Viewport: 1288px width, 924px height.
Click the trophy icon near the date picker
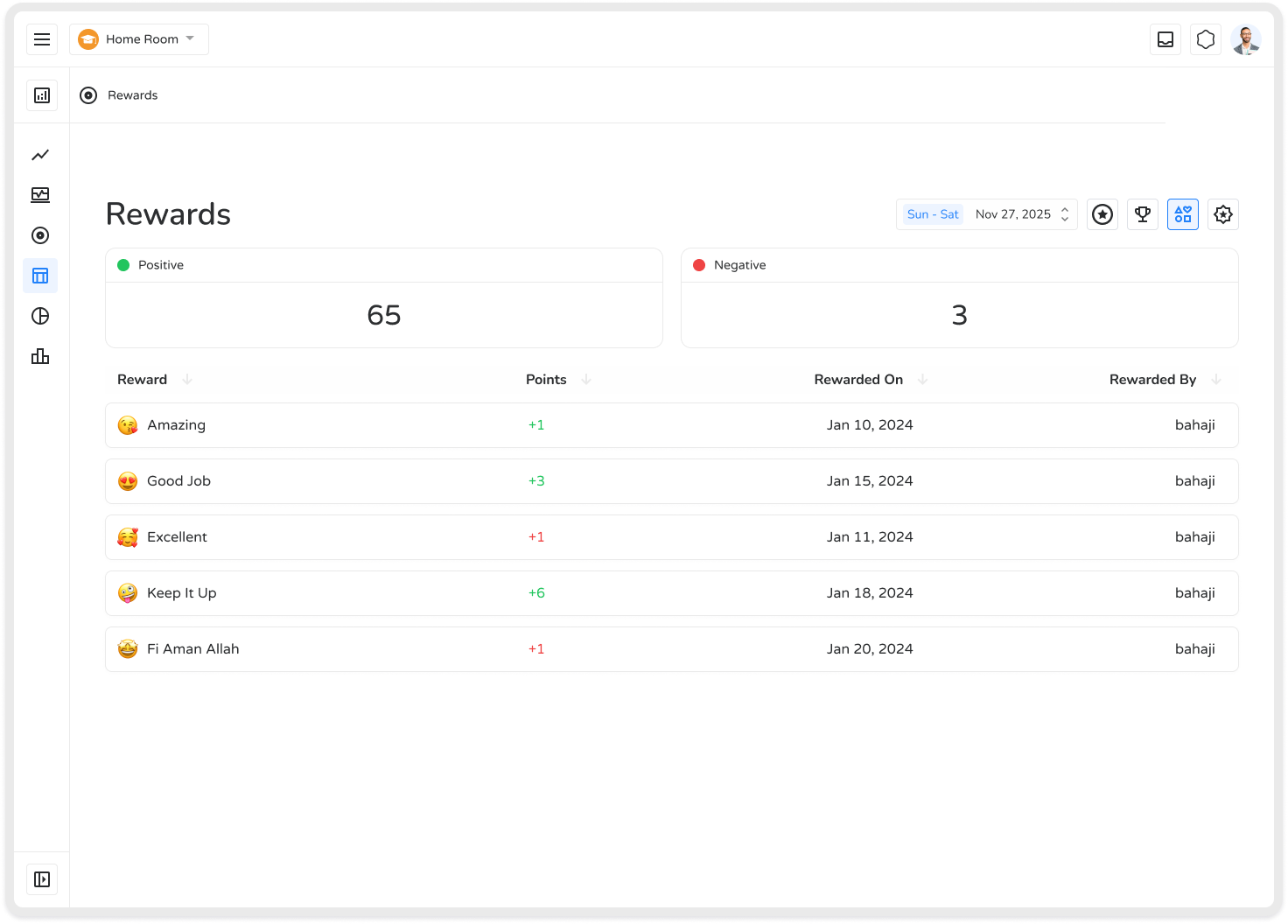tap(1142, 214)
